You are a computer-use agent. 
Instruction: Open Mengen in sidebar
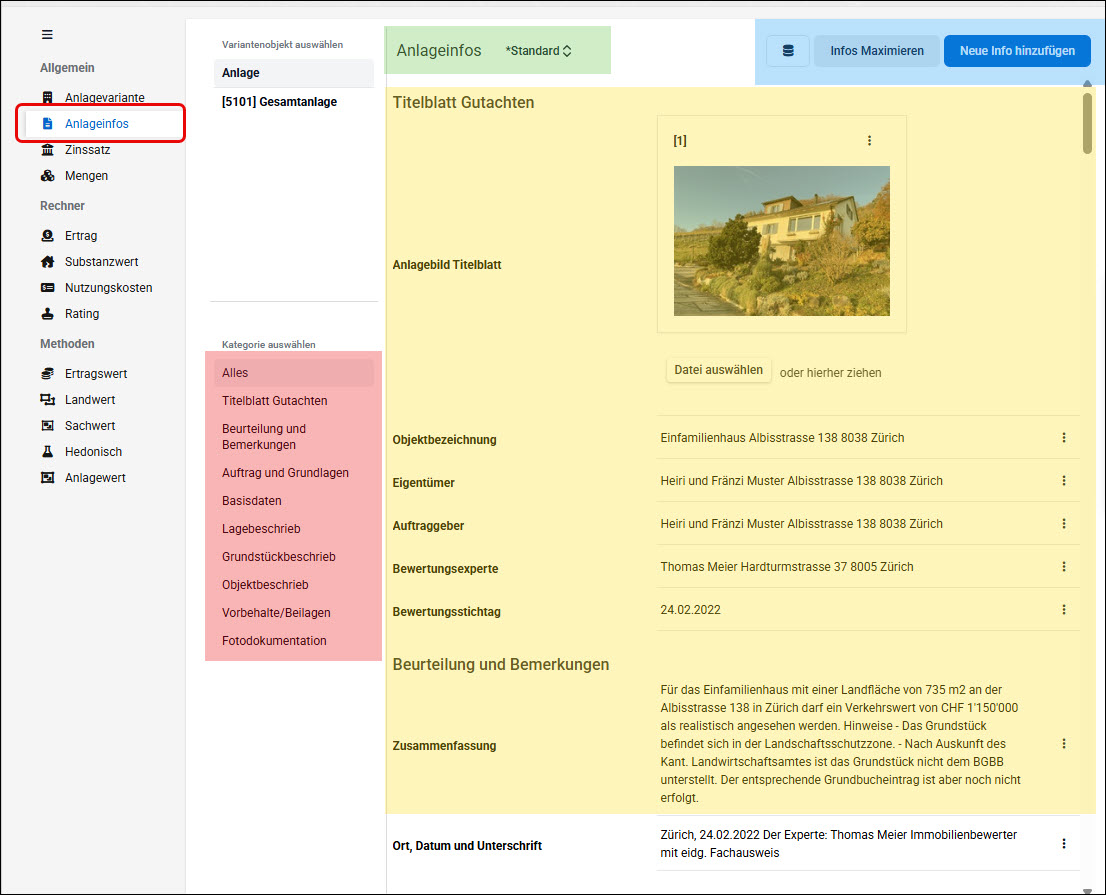point(86,176)
